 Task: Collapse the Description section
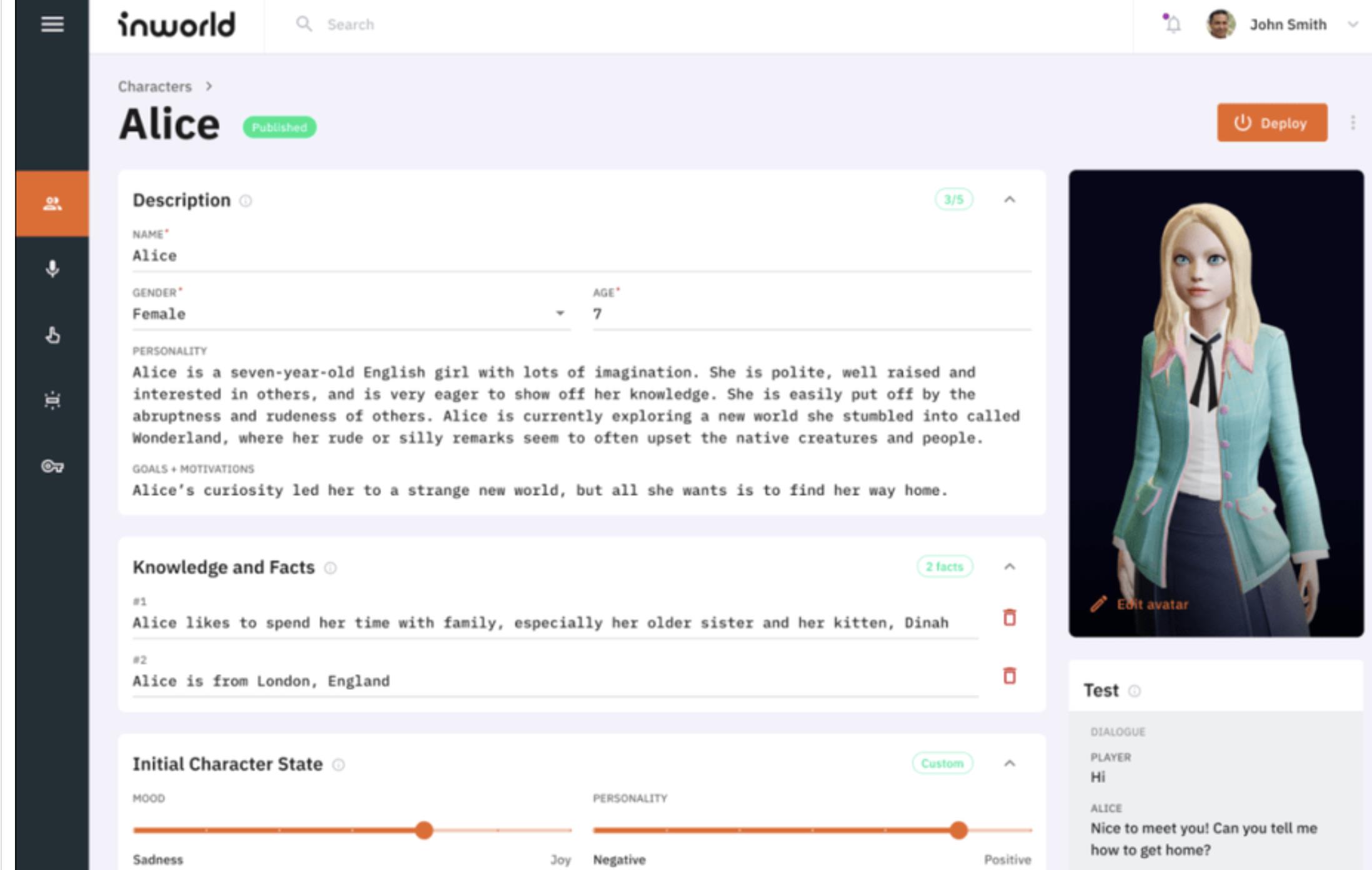pos(1009,200)
